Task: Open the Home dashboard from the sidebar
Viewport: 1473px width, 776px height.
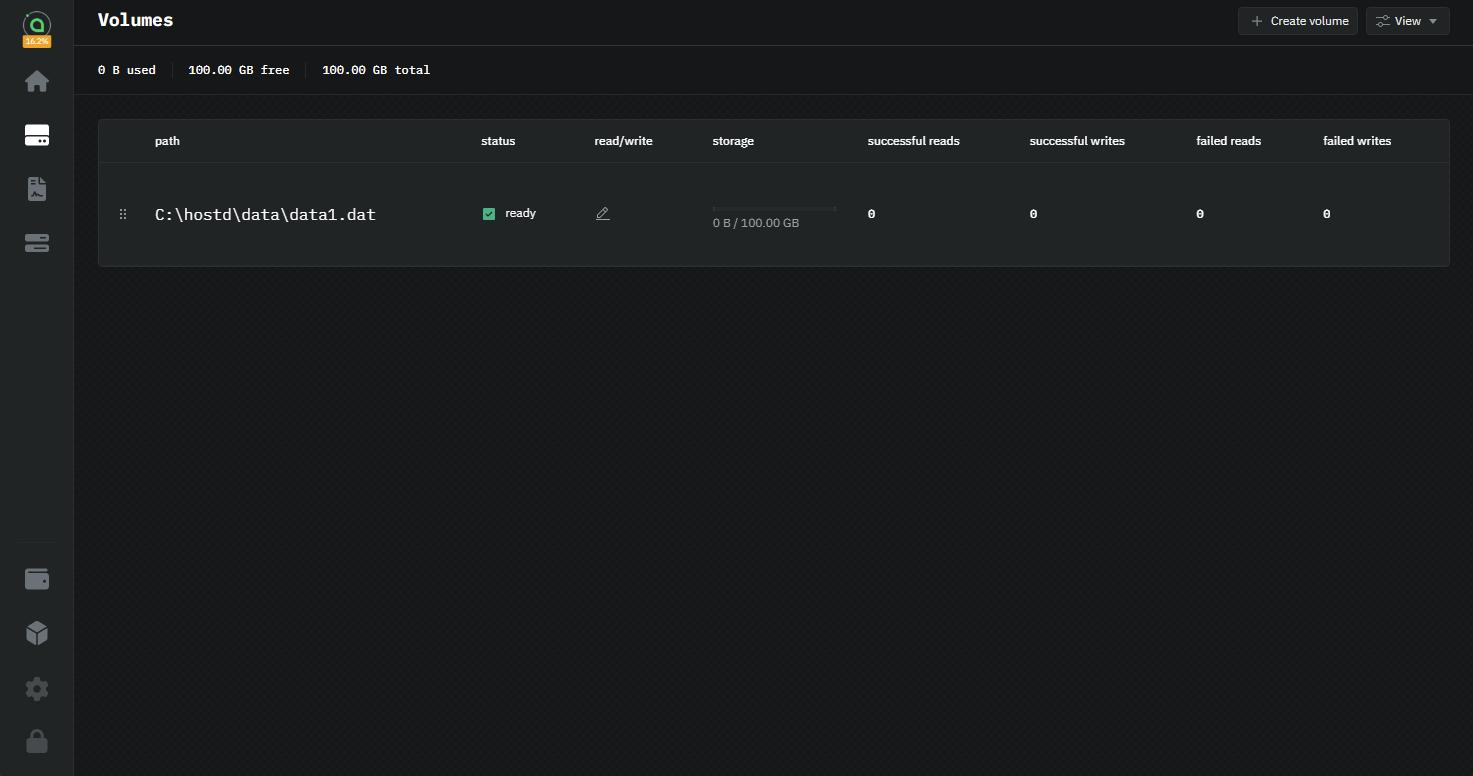Action: [x=37, y=81]
